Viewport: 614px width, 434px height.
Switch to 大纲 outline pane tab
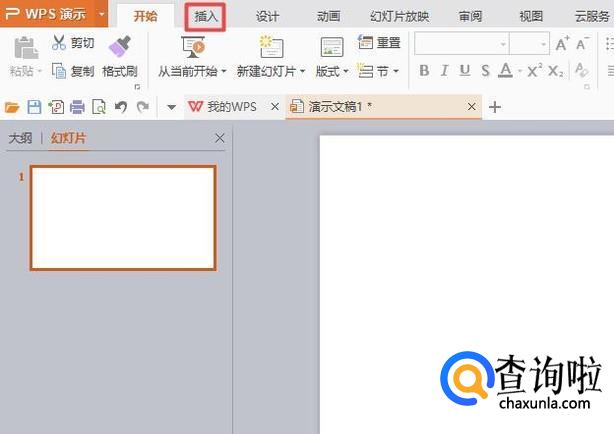(20, 138)
